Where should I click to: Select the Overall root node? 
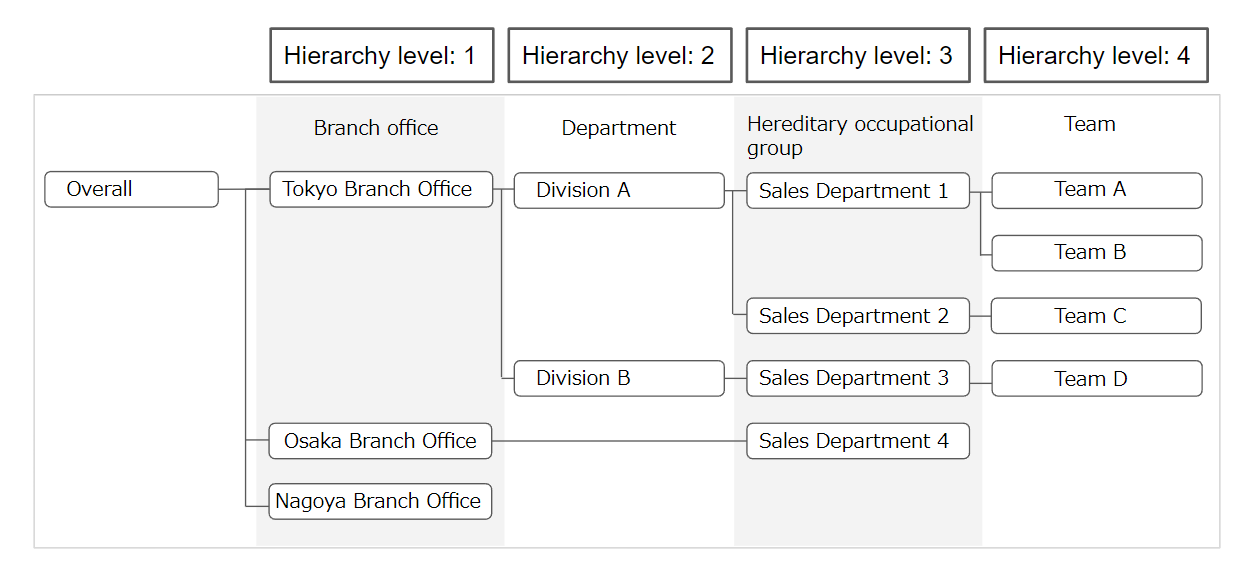point(131,189)
